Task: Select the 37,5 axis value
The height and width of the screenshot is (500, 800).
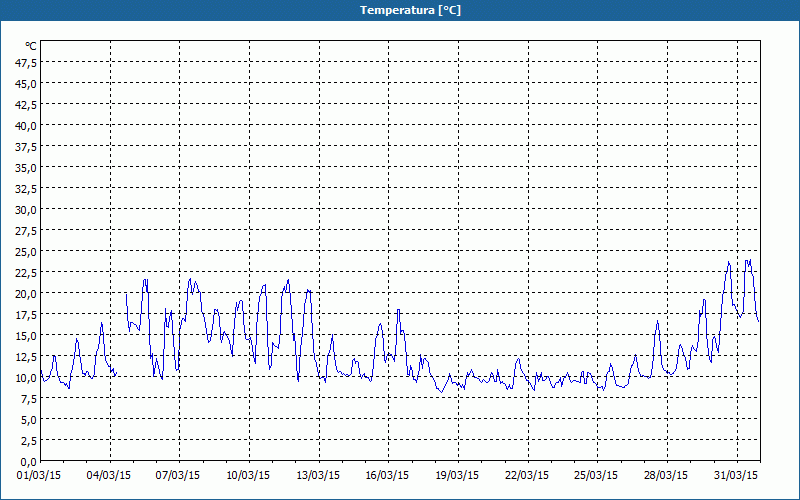Action: (27, 146)
